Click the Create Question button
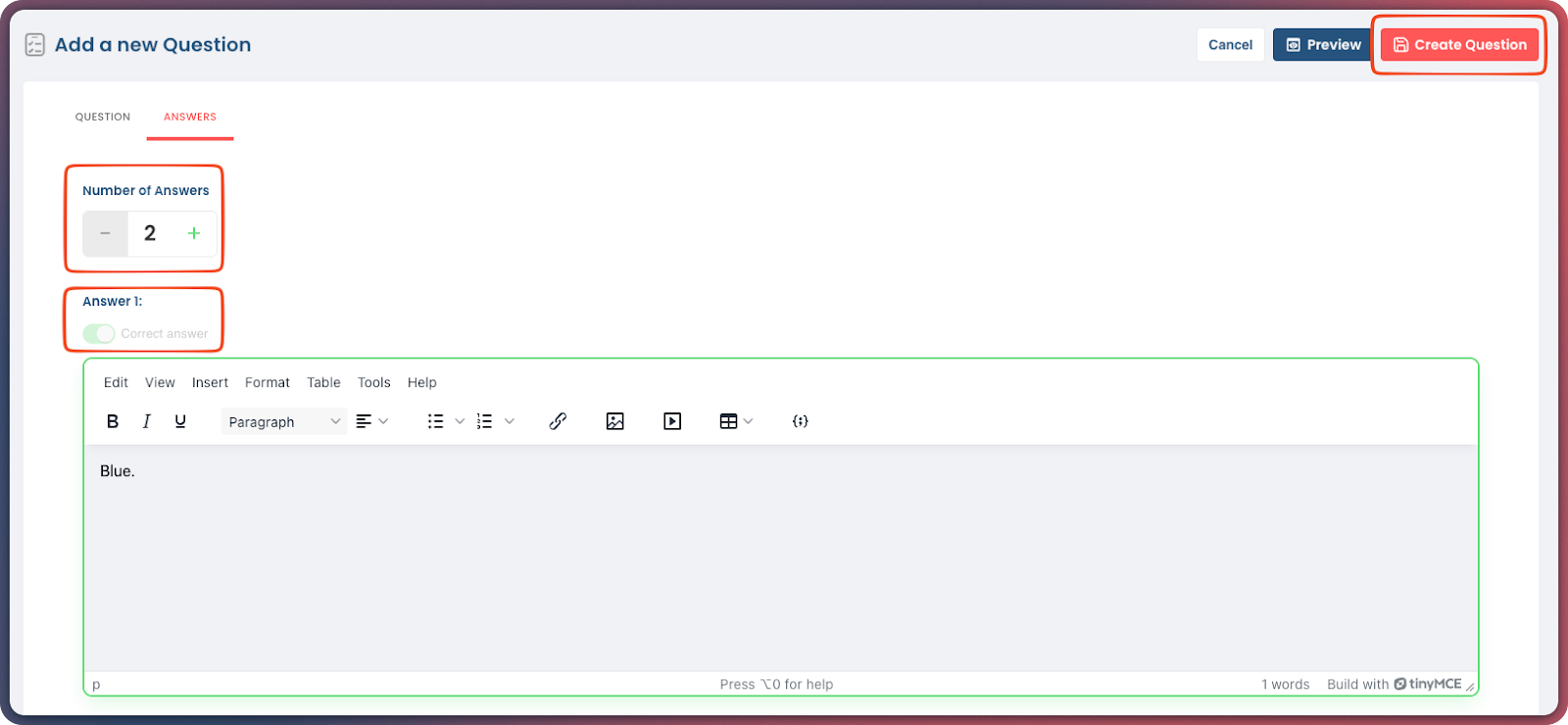The image size is (1568, 725). (x=1459, y=45)
